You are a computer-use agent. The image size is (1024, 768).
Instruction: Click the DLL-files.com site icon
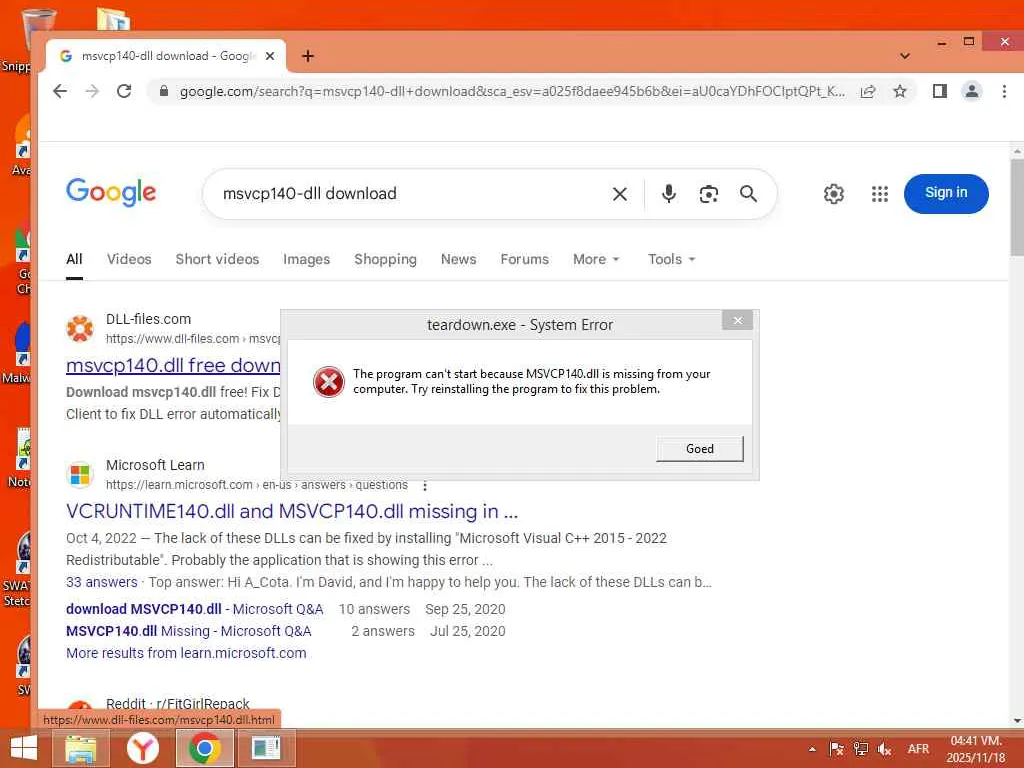80,328
